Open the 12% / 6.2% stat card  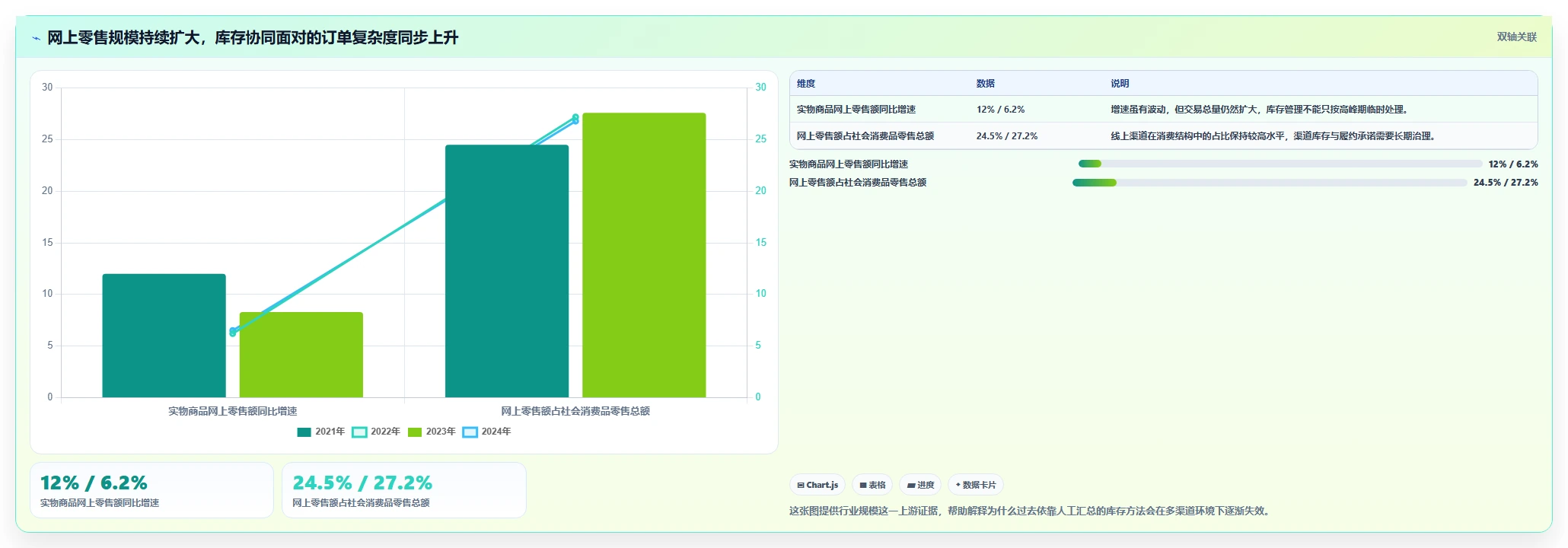(151, 490)
